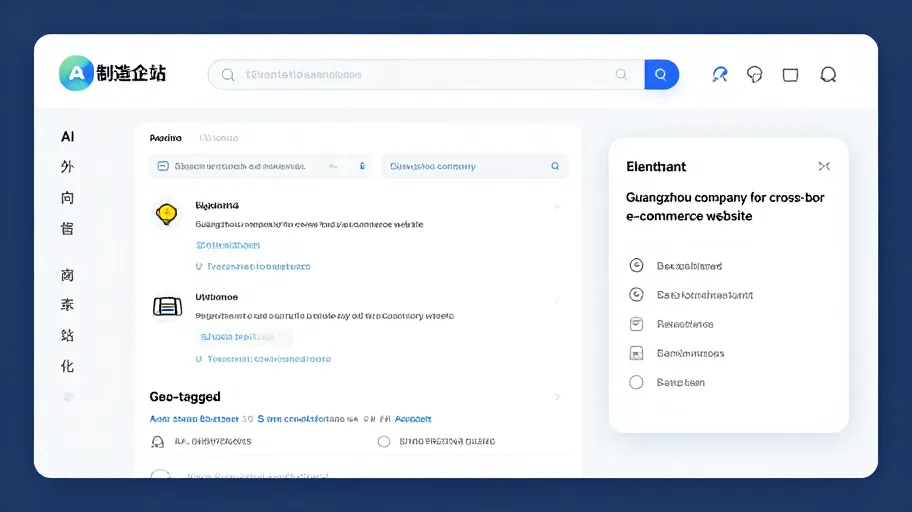Select the empty radio circle in Elenthant panel
The height and width of the screenshot is (512, 912).
(636, 382)
